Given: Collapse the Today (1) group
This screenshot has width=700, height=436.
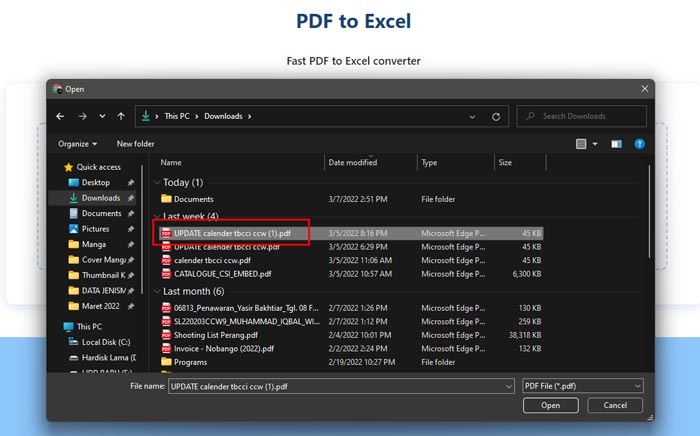Looking at the screenshot, I should point(157,183).
